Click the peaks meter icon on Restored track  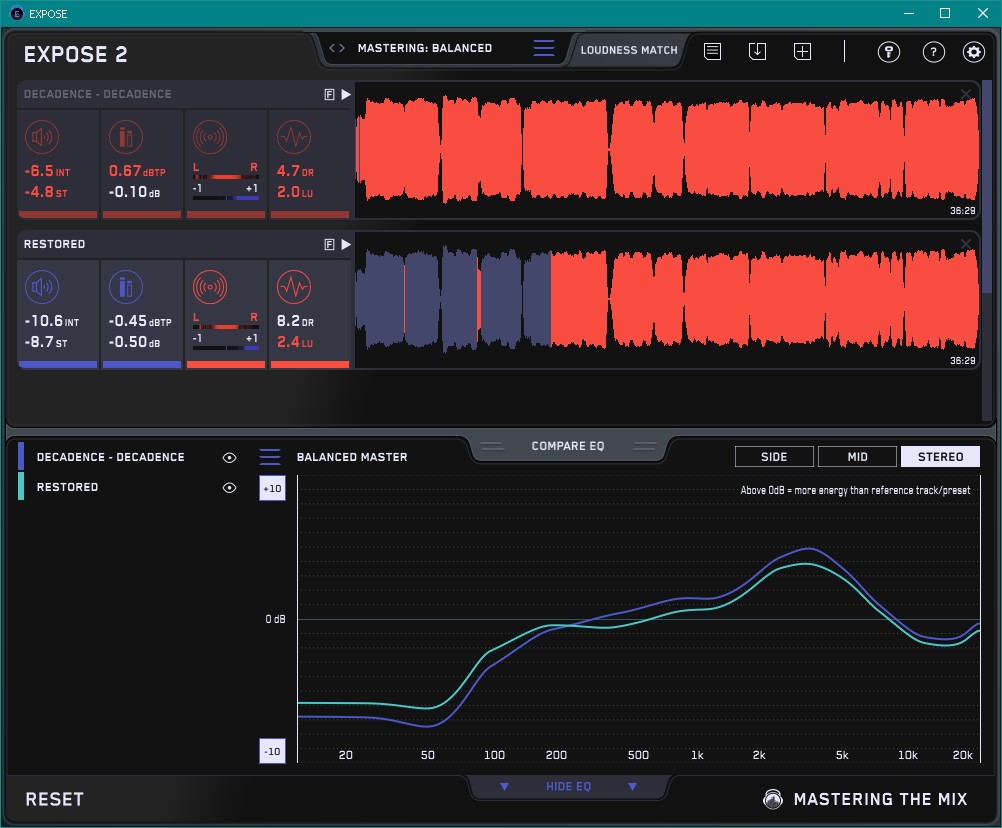coord(126,287)
